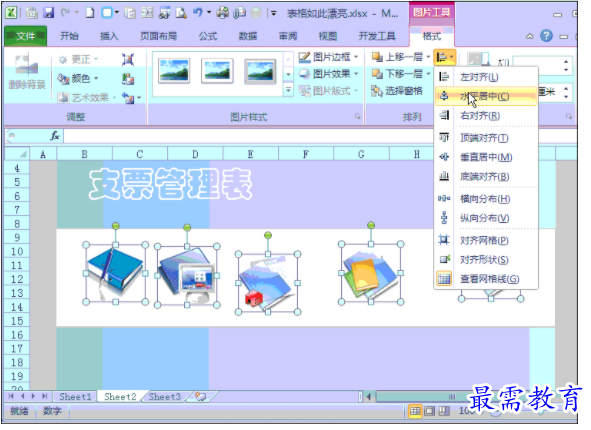Open the Color (颜色) dropdown
This screenshot has height=430, width=591.
[78, 78]
